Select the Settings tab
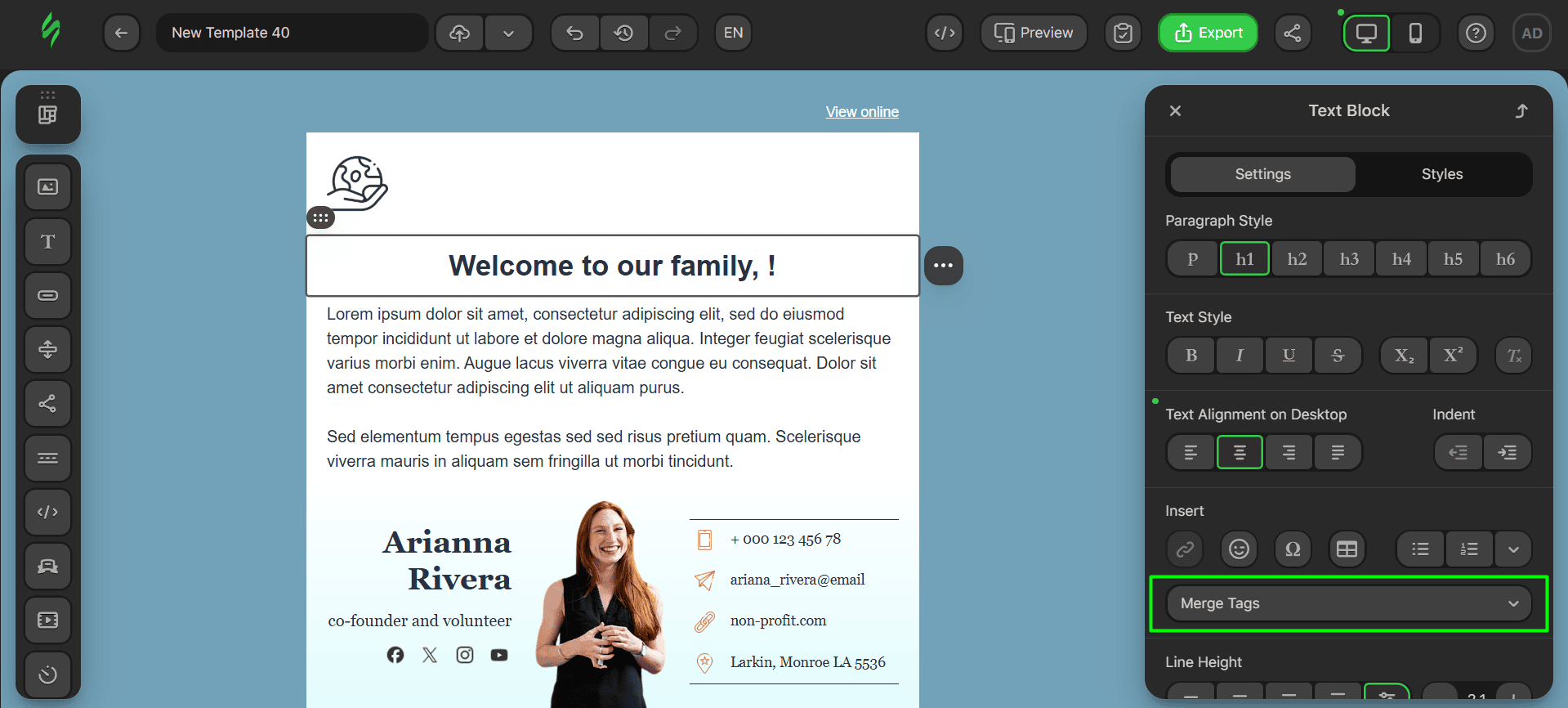 (1262, 174)
